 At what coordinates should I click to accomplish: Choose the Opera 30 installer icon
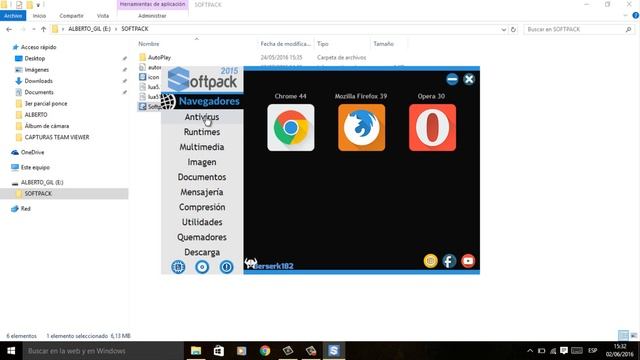pos(432,127)
